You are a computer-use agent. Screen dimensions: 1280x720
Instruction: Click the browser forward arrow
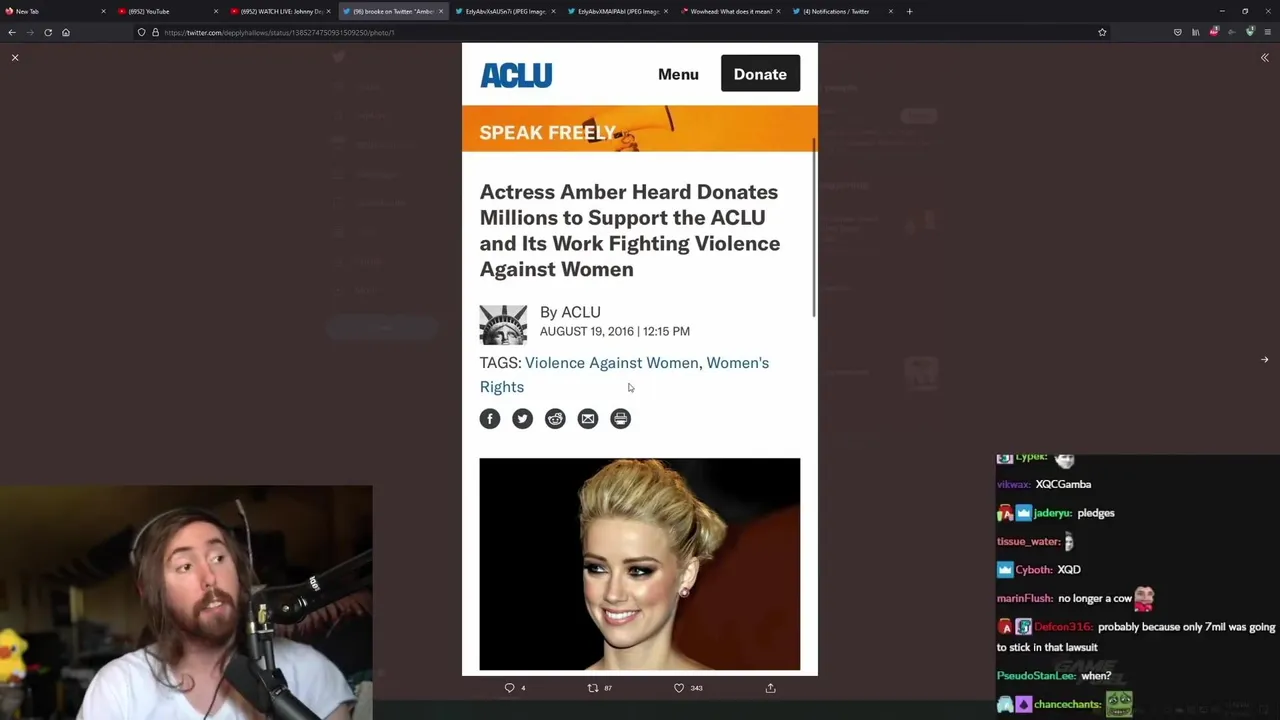[30, 32]
